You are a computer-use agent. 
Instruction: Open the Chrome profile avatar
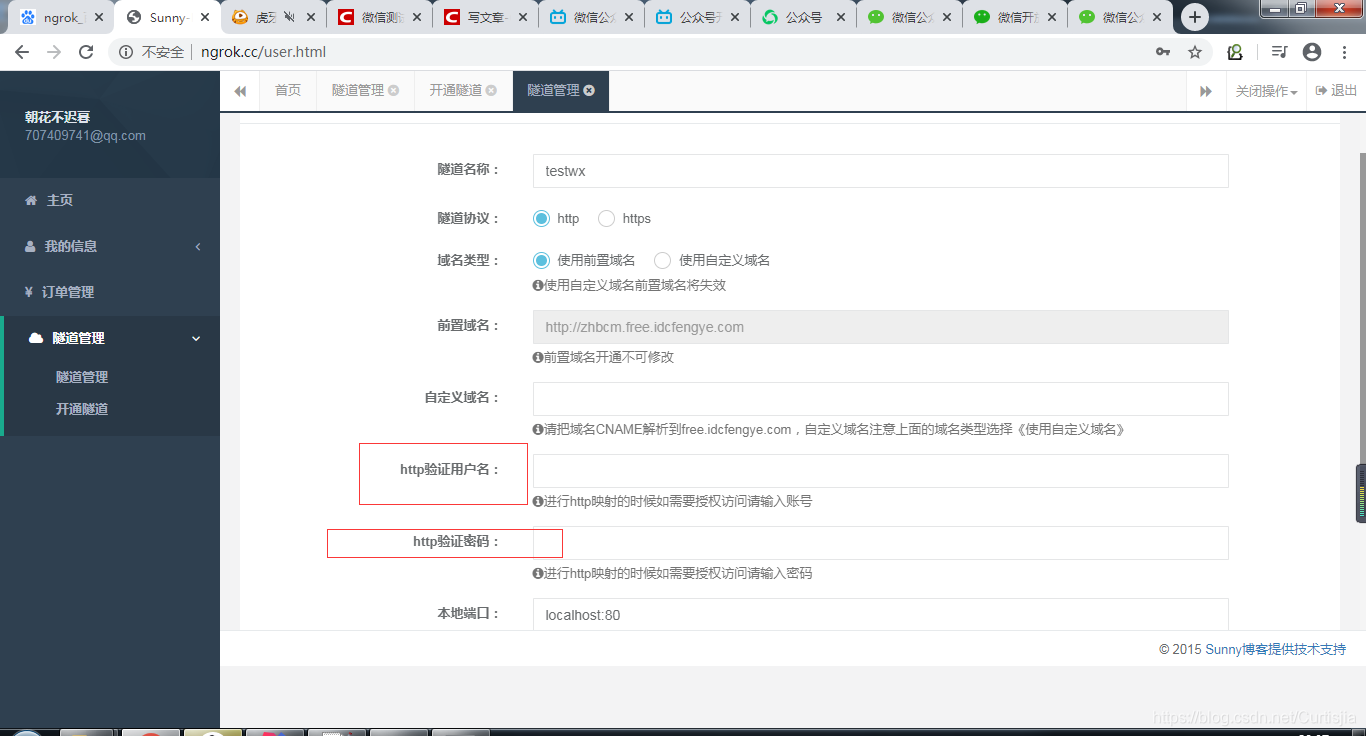coord(1312,52)
